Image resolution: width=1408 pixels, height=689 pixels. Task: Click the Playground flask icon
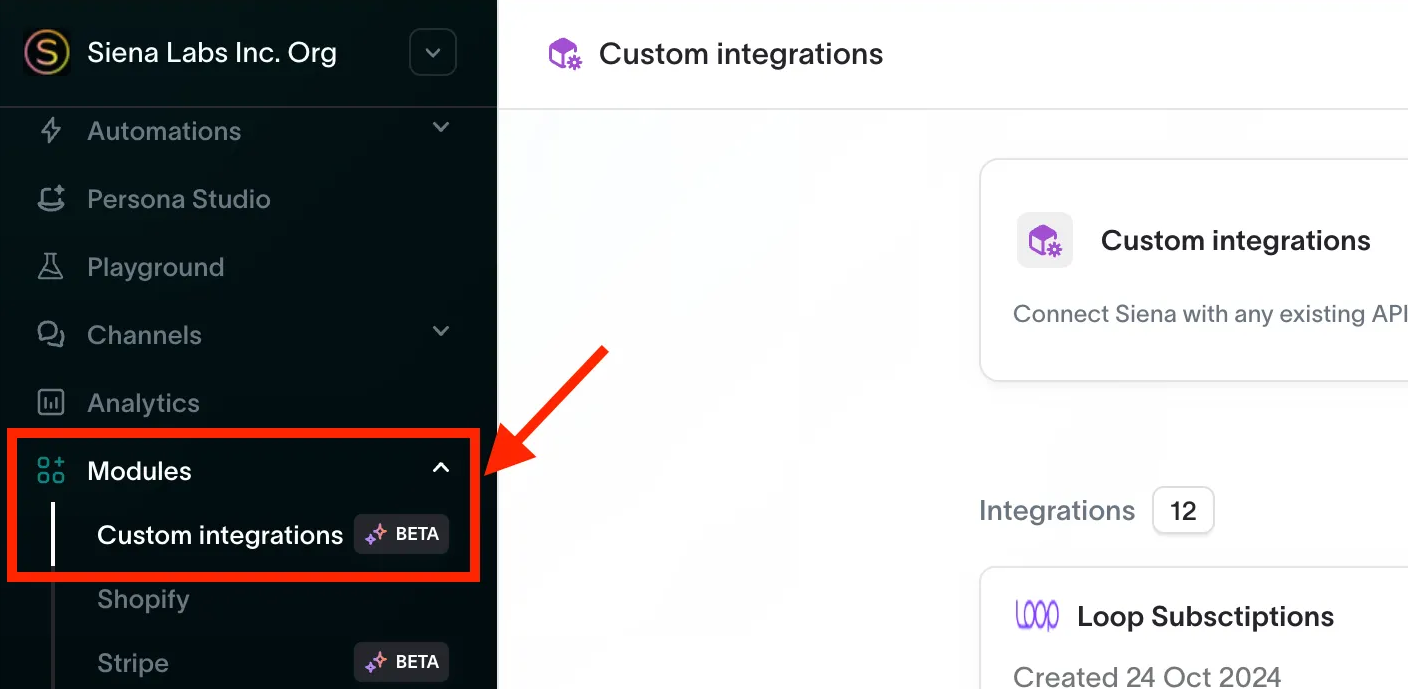[51, 267]
